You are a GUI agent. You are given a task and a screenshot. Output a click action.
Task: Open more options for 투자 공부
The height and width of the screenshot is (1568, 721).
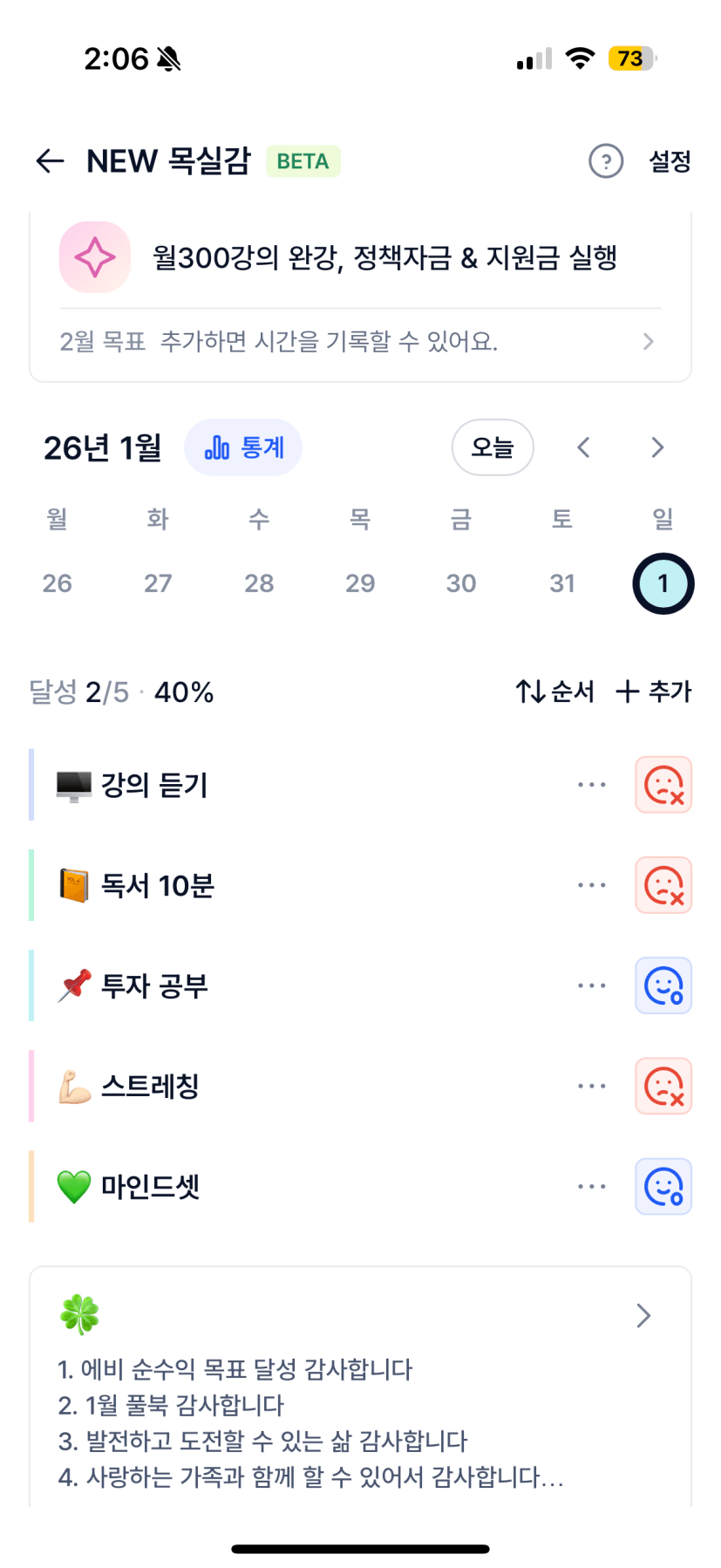591,985
